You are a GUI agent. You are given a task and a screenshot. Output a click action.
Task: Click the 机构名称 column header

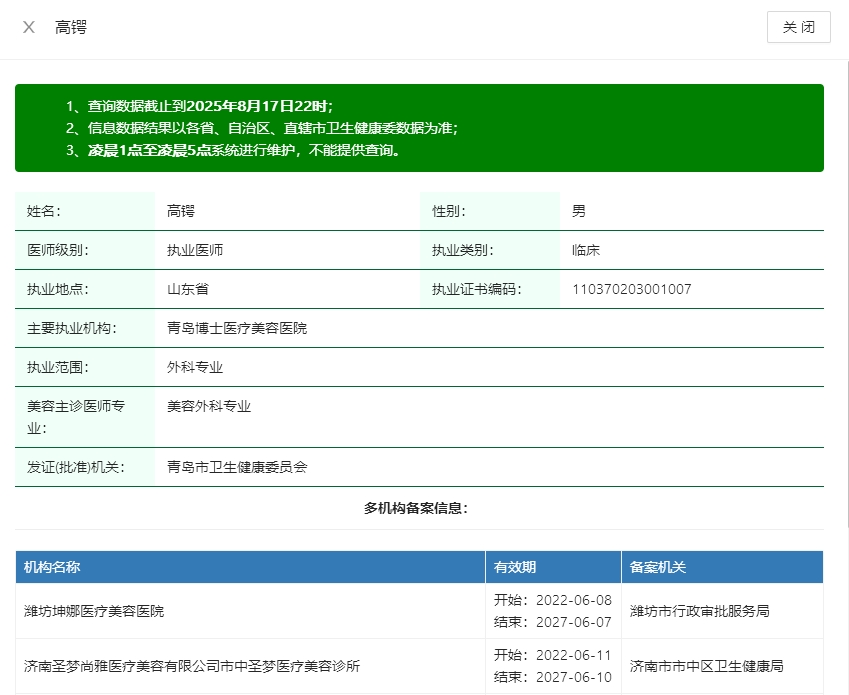click(x=52, y=567)
